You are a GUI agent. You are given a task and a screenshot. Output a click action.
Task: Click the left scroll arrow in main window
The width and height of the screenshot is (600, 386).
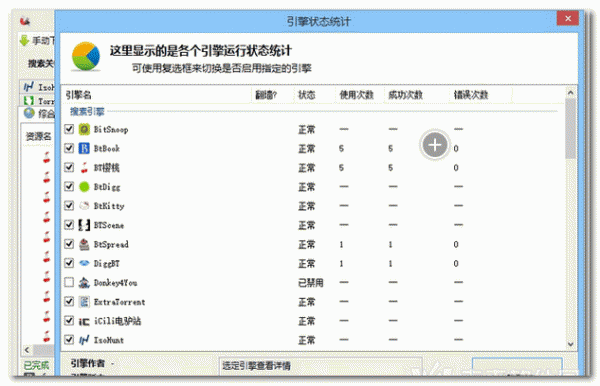pos(27,350)
